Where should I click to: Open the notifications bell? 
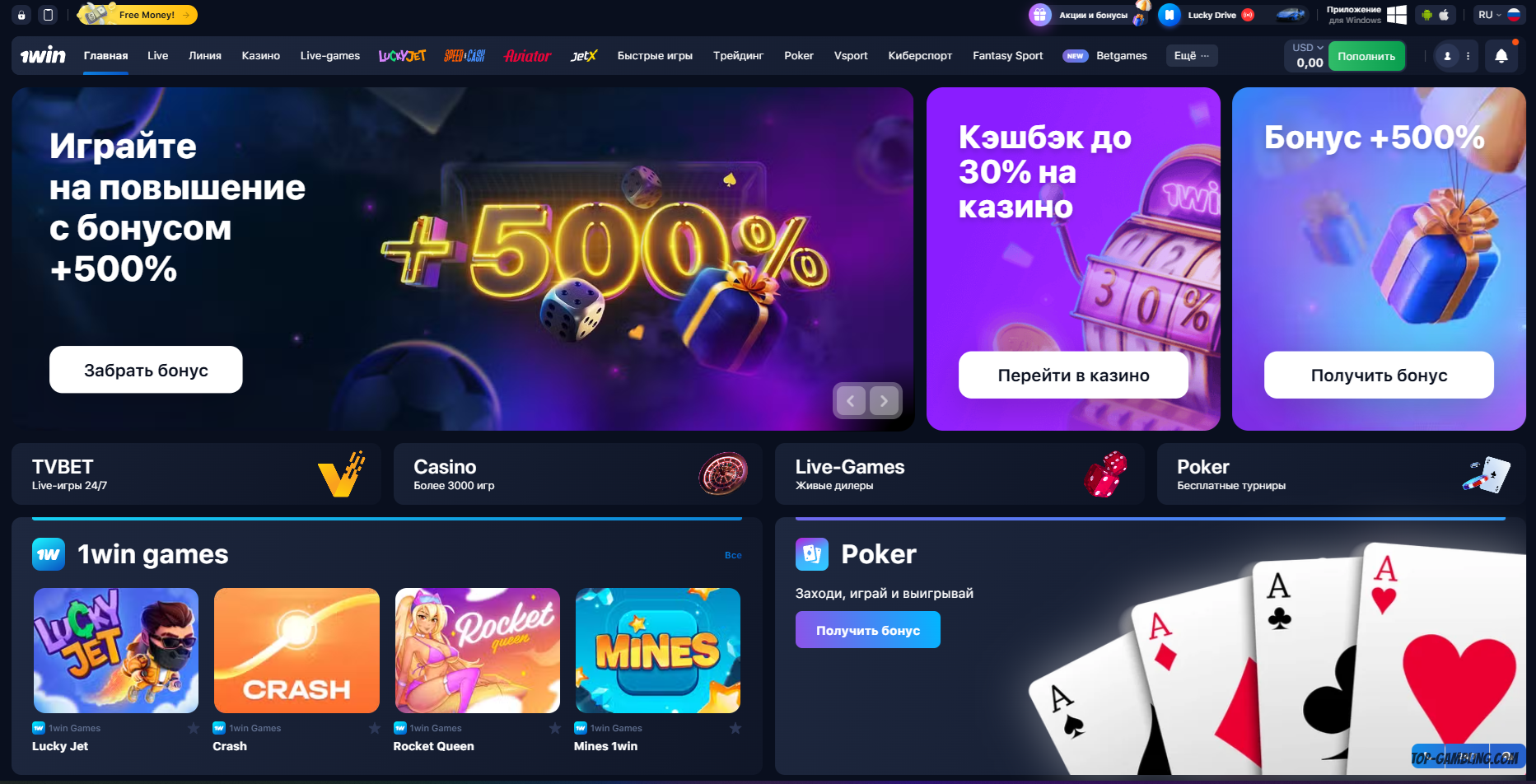1501,56
